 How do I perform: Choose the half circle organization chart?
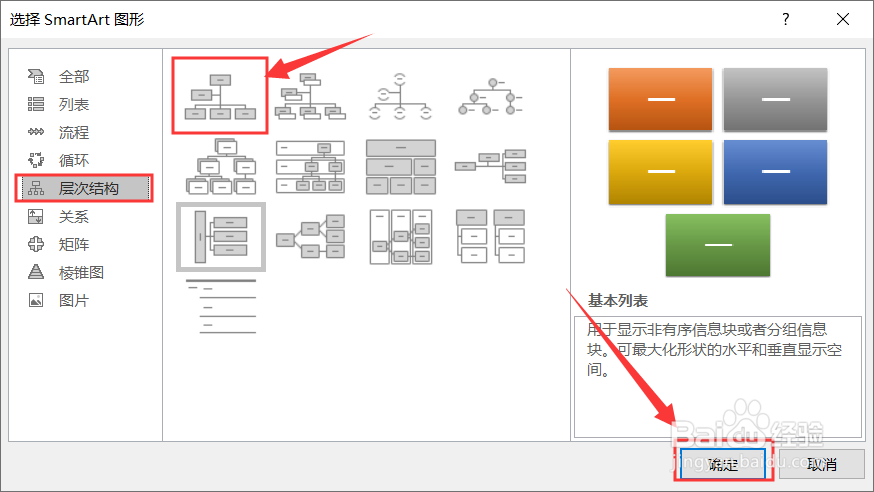click(x=400, y=96)
